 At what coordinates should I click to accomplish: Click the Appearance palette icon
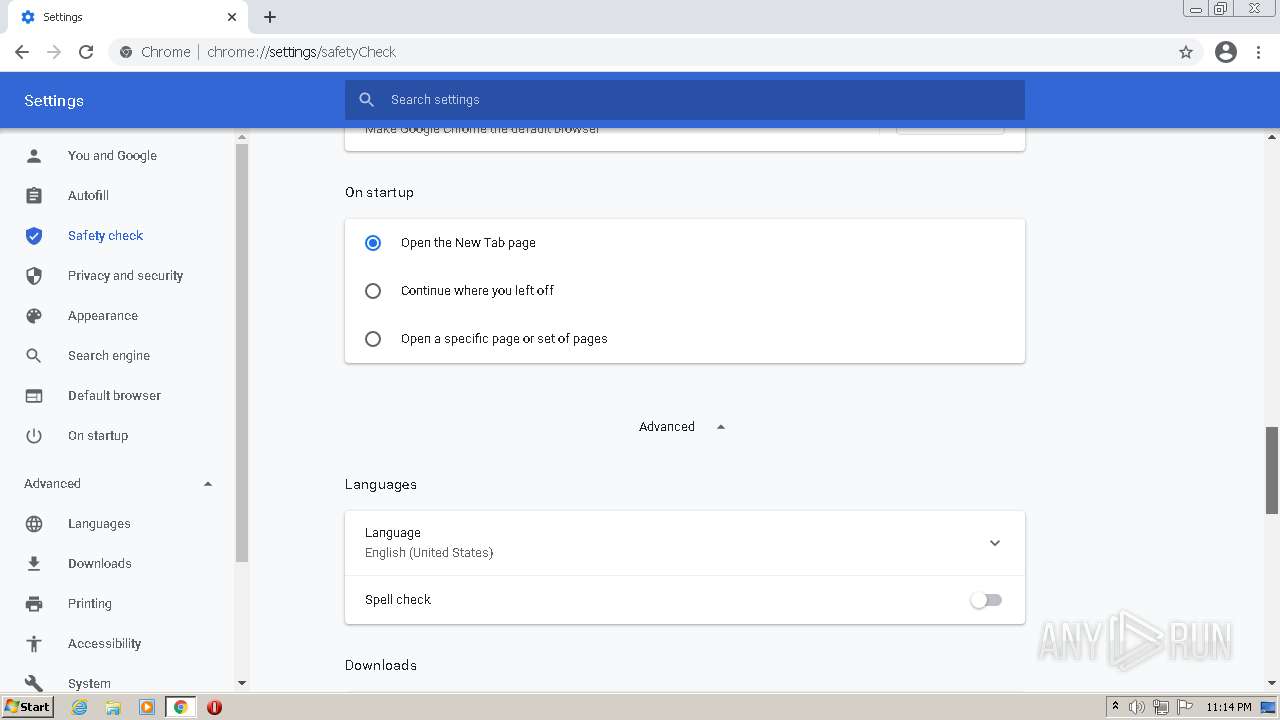click(34, 315)
